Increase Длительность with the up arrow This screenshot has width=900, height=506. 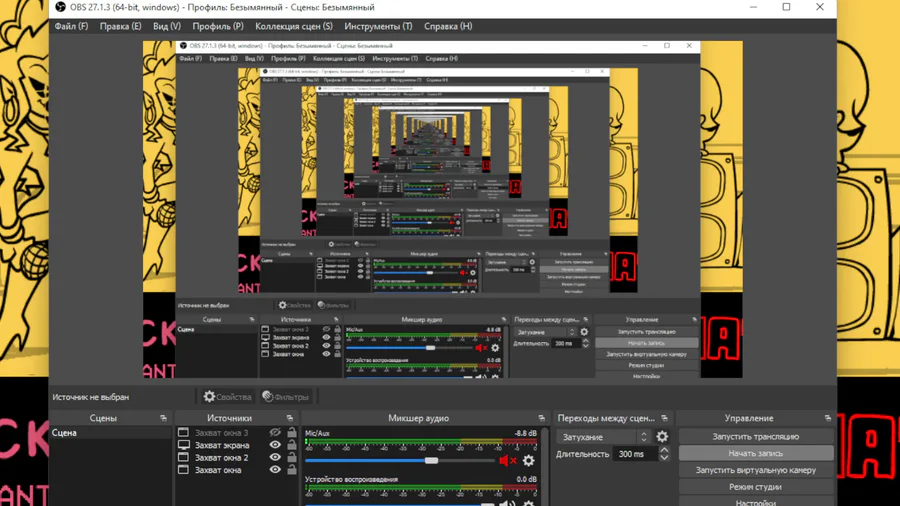pyautogui.click(x=664, y=450)
